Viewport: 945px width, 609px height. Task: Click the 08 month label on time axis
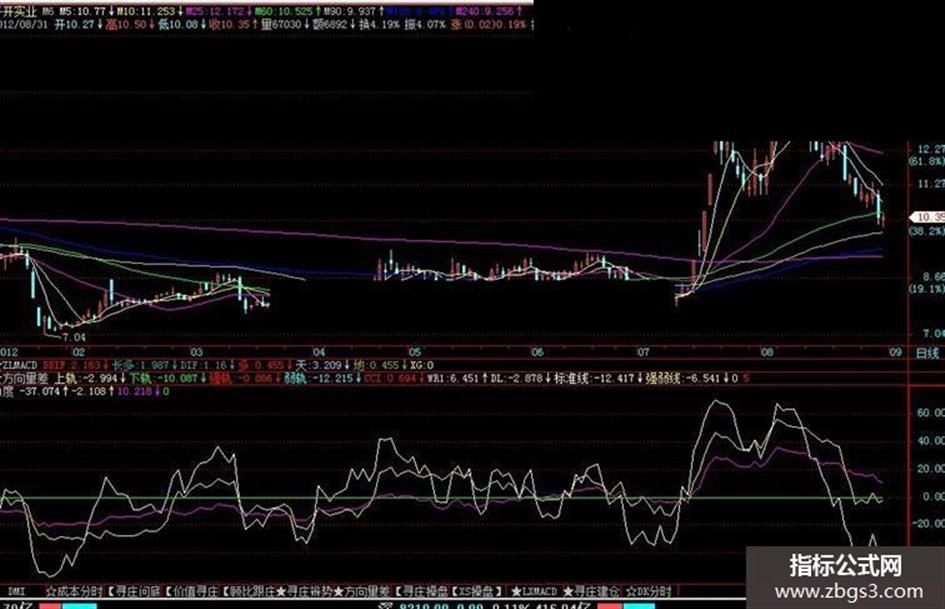click(767, 352)
